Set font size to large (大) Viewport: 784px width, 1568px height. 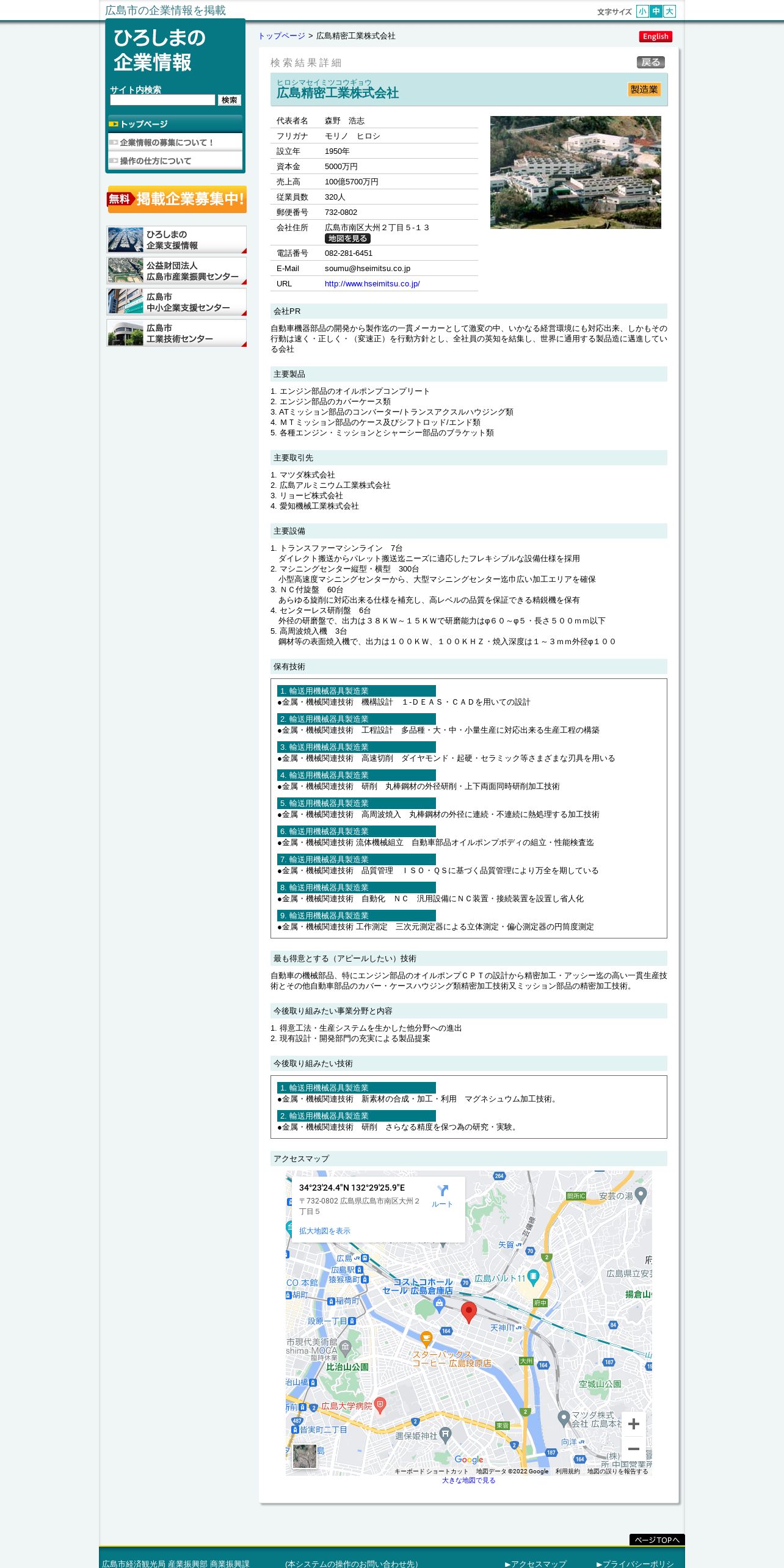[x=669, y=11]
